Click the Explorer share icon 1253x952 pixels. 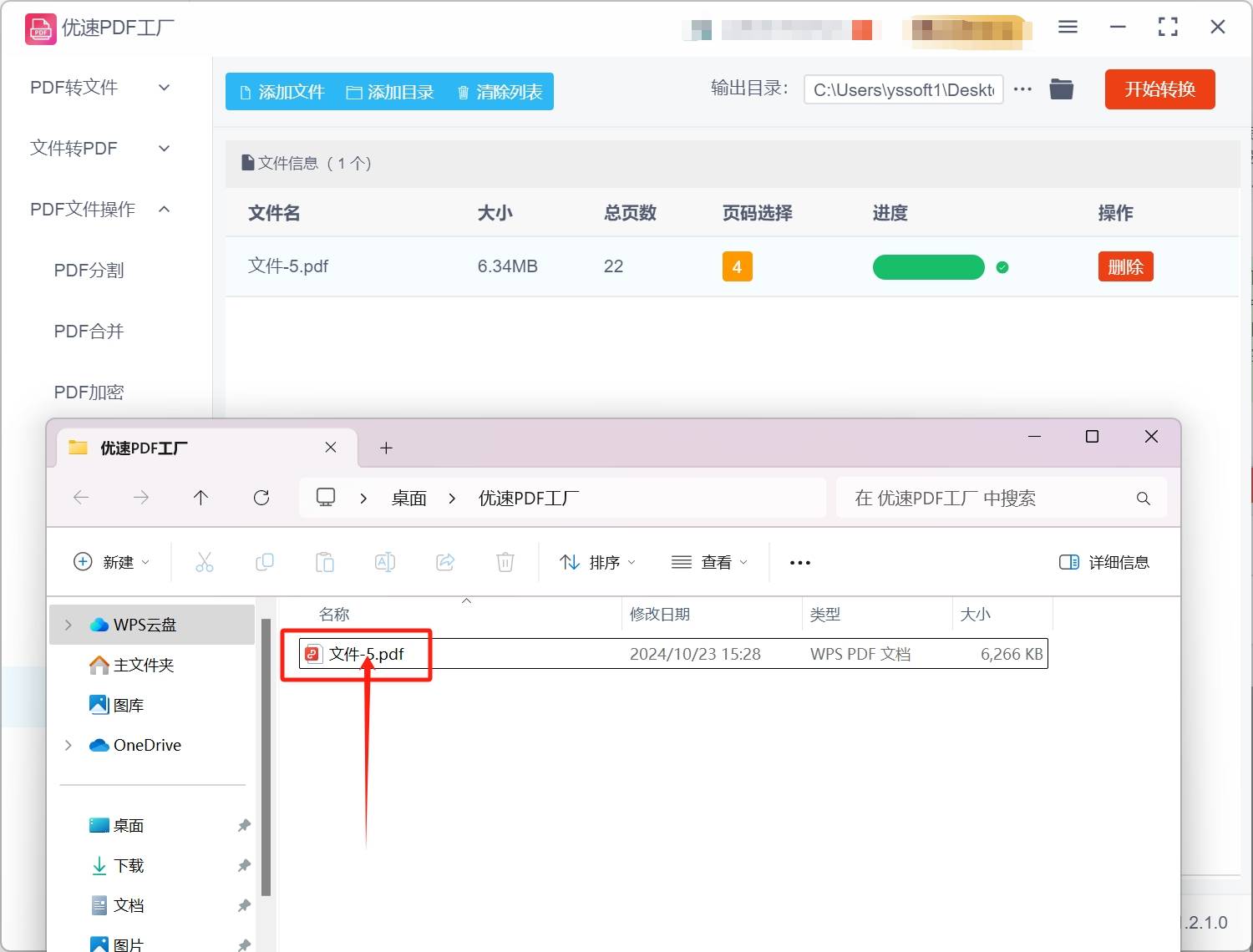(x=444, y=562)
